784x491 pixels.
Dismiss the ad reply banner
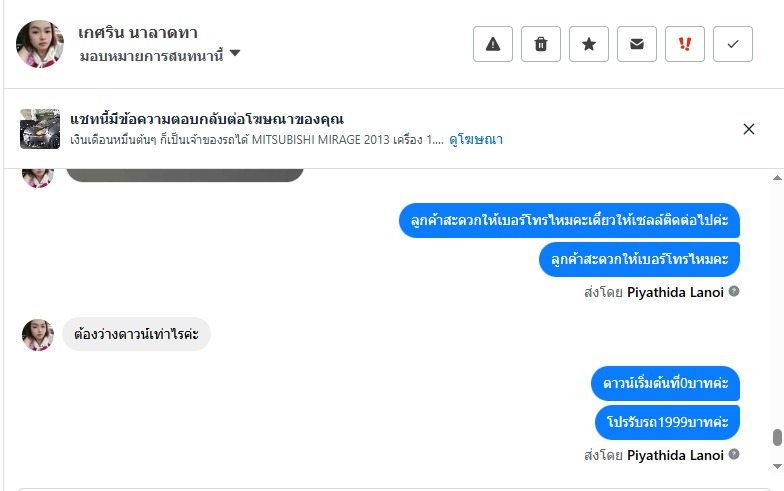[749, 129]
